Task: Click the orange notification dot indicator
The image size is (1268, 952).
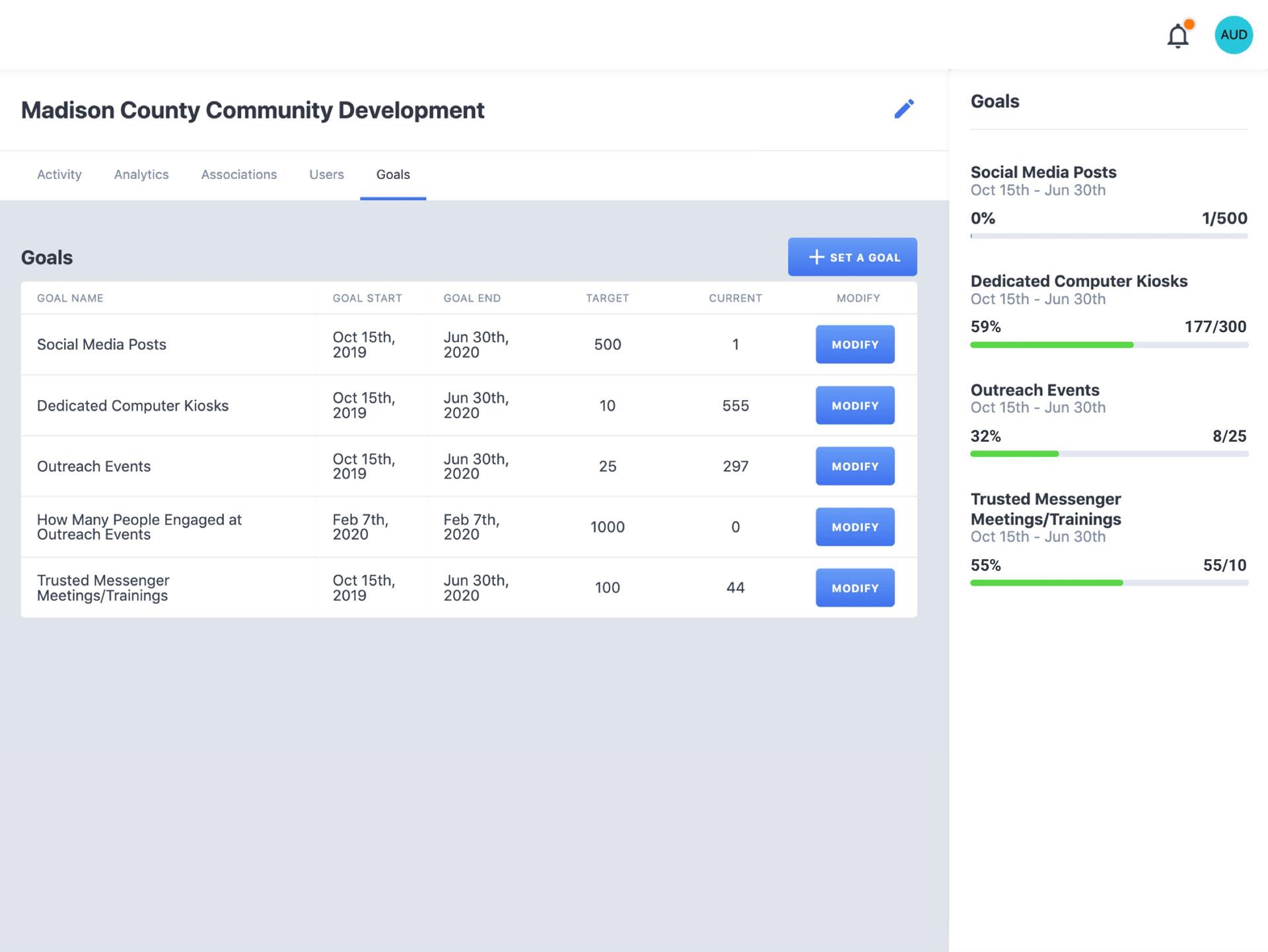Action: coord(1189,24)
